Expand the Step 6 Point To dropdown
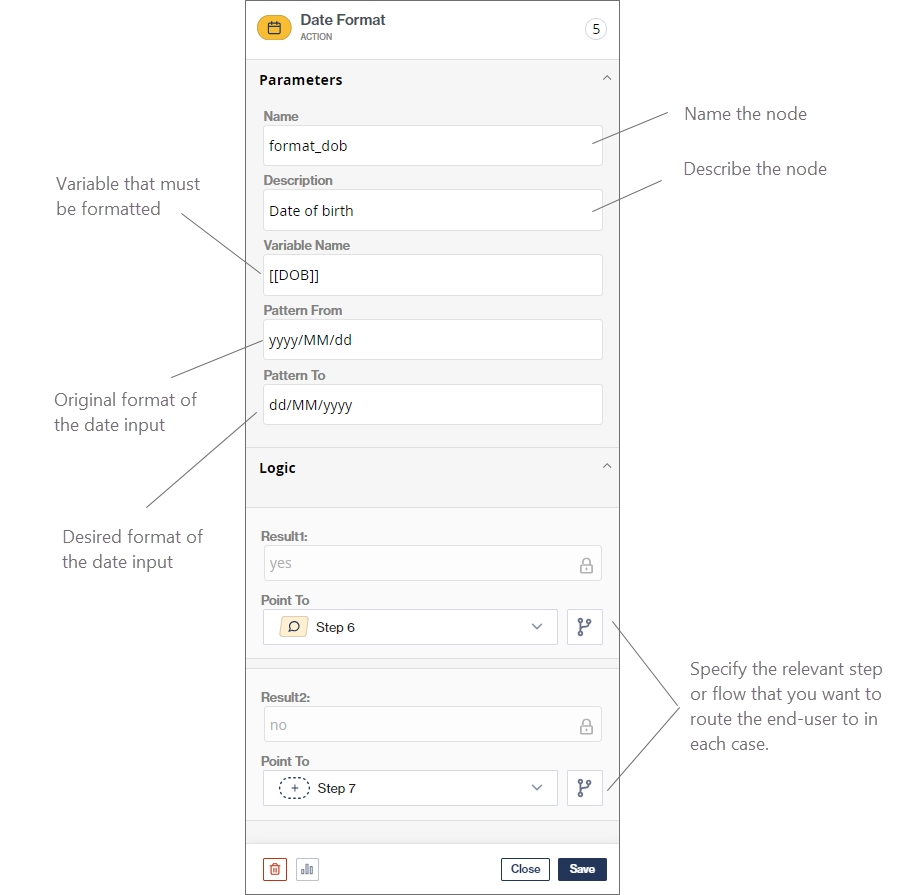The width and height of the screenshot is (906, 895). point(537,627)
